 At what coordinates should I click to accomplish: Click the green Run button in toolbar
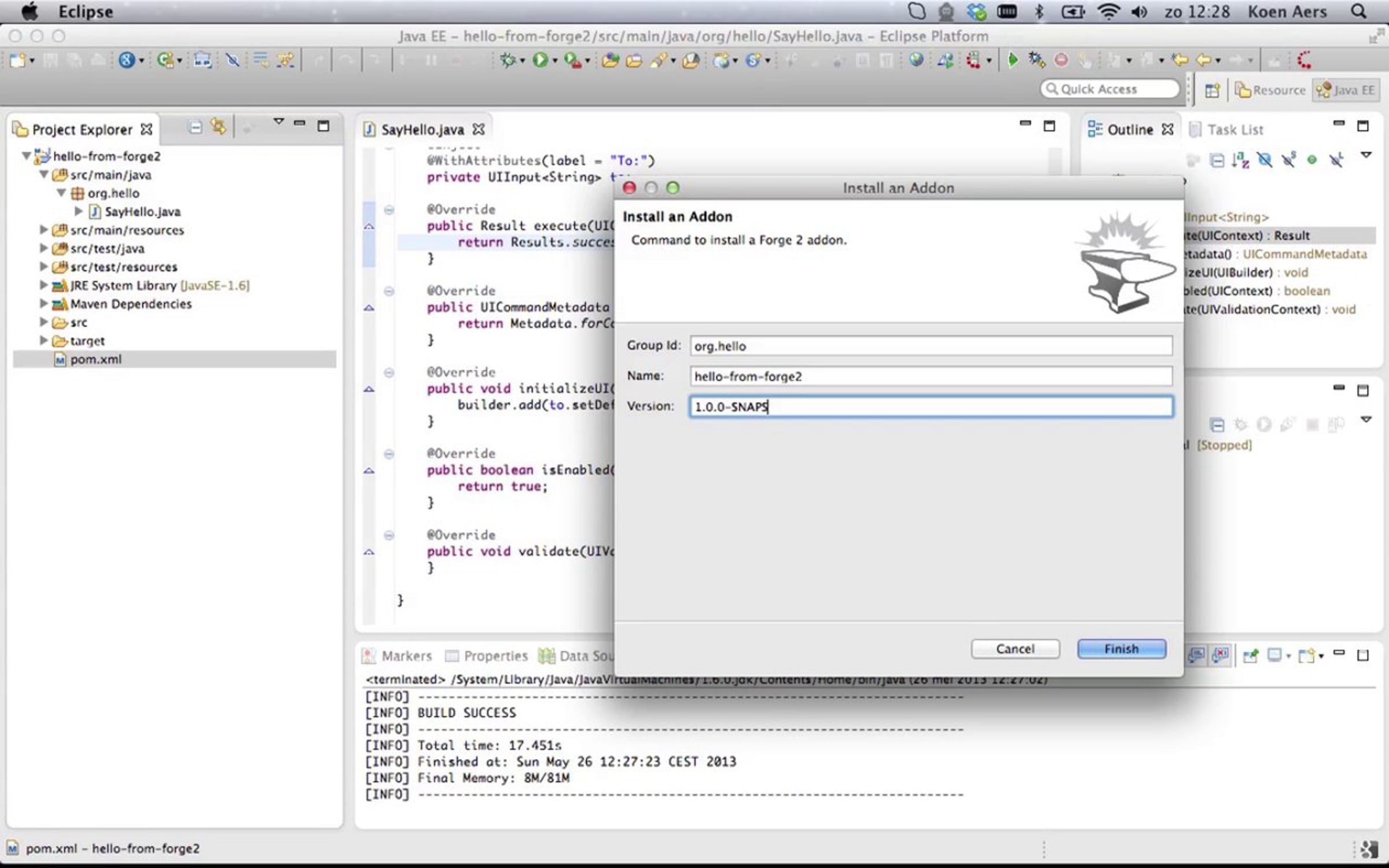click(x=540, y=60)
